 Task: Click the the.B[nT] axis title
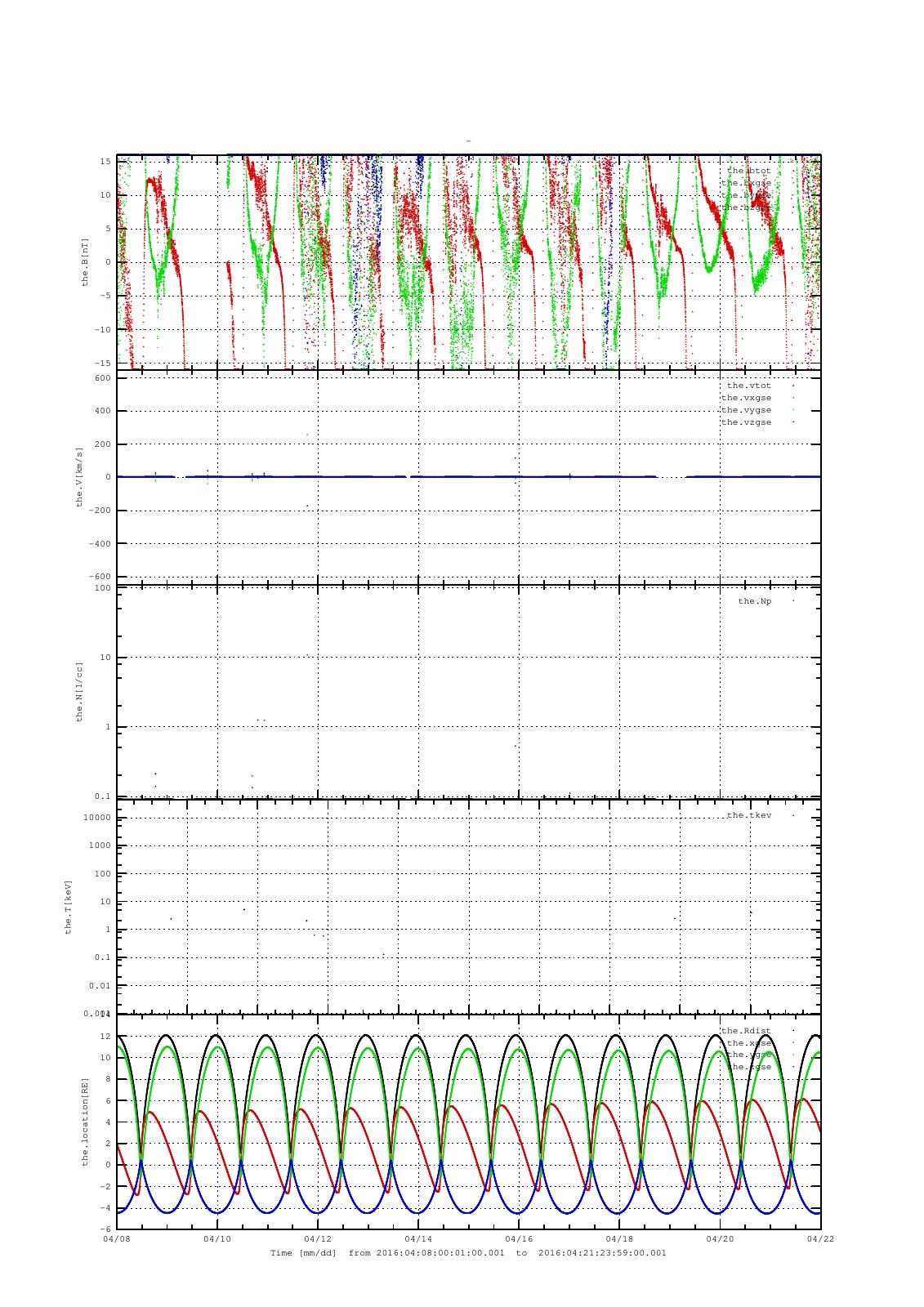[x=84, y=261]
